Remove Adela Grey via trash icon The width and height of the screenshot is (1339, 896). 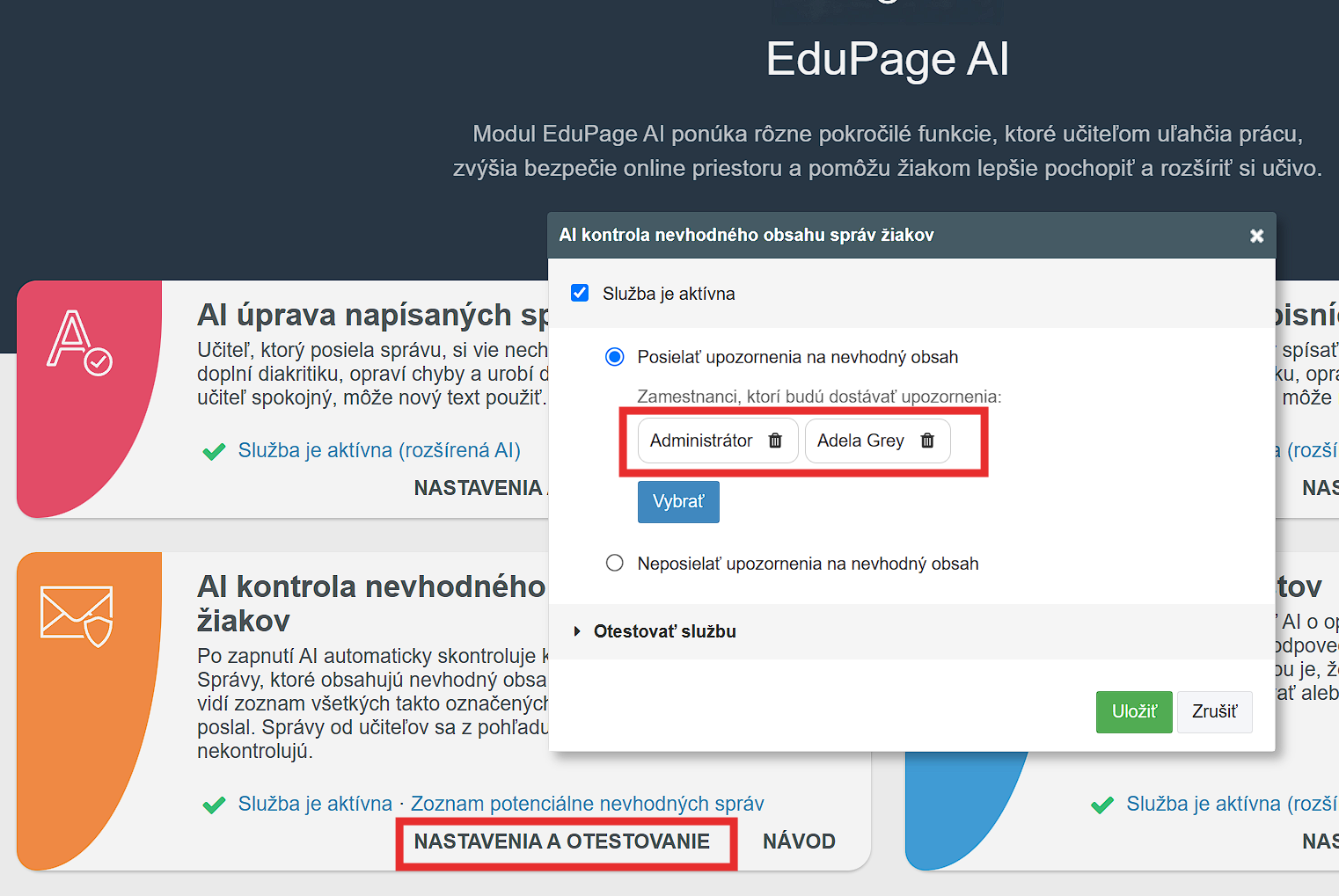pyautogui.click(x=927, y=441)
